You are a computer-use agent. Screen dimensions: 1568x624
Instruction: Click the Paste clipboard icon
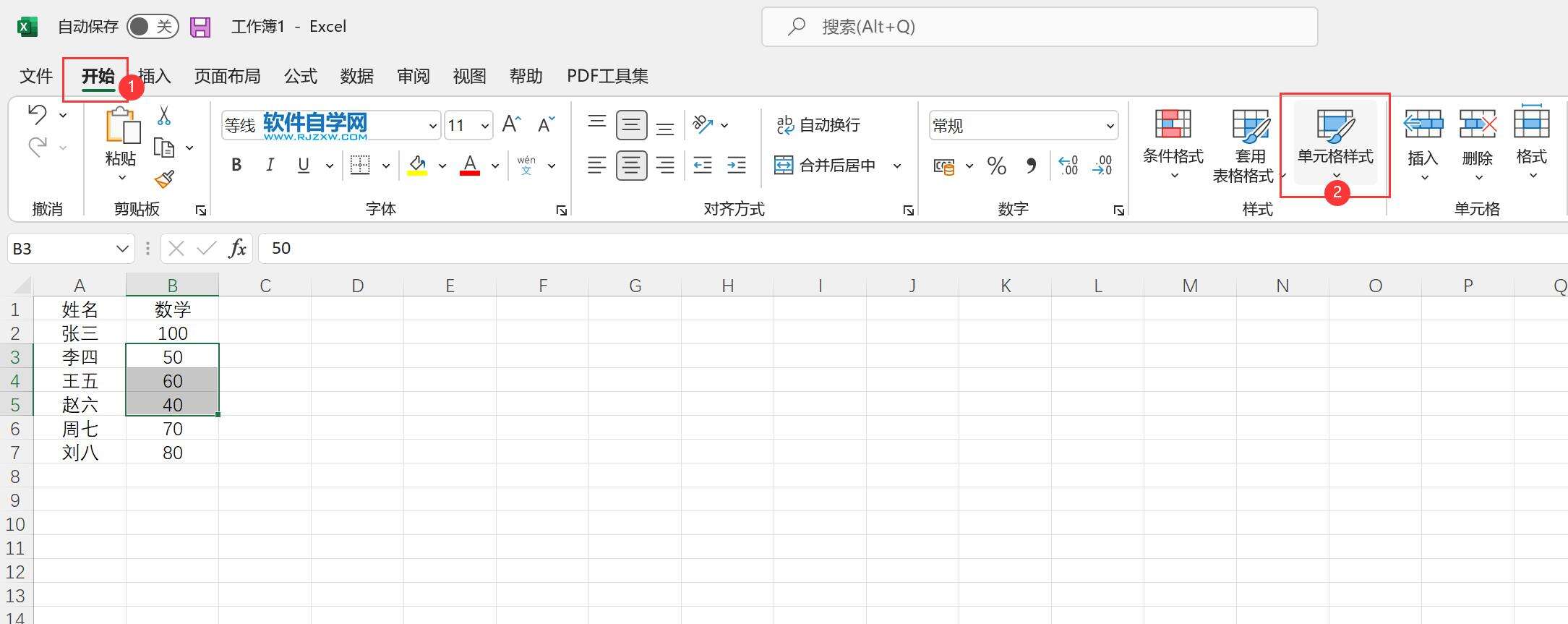coord(122,126)
